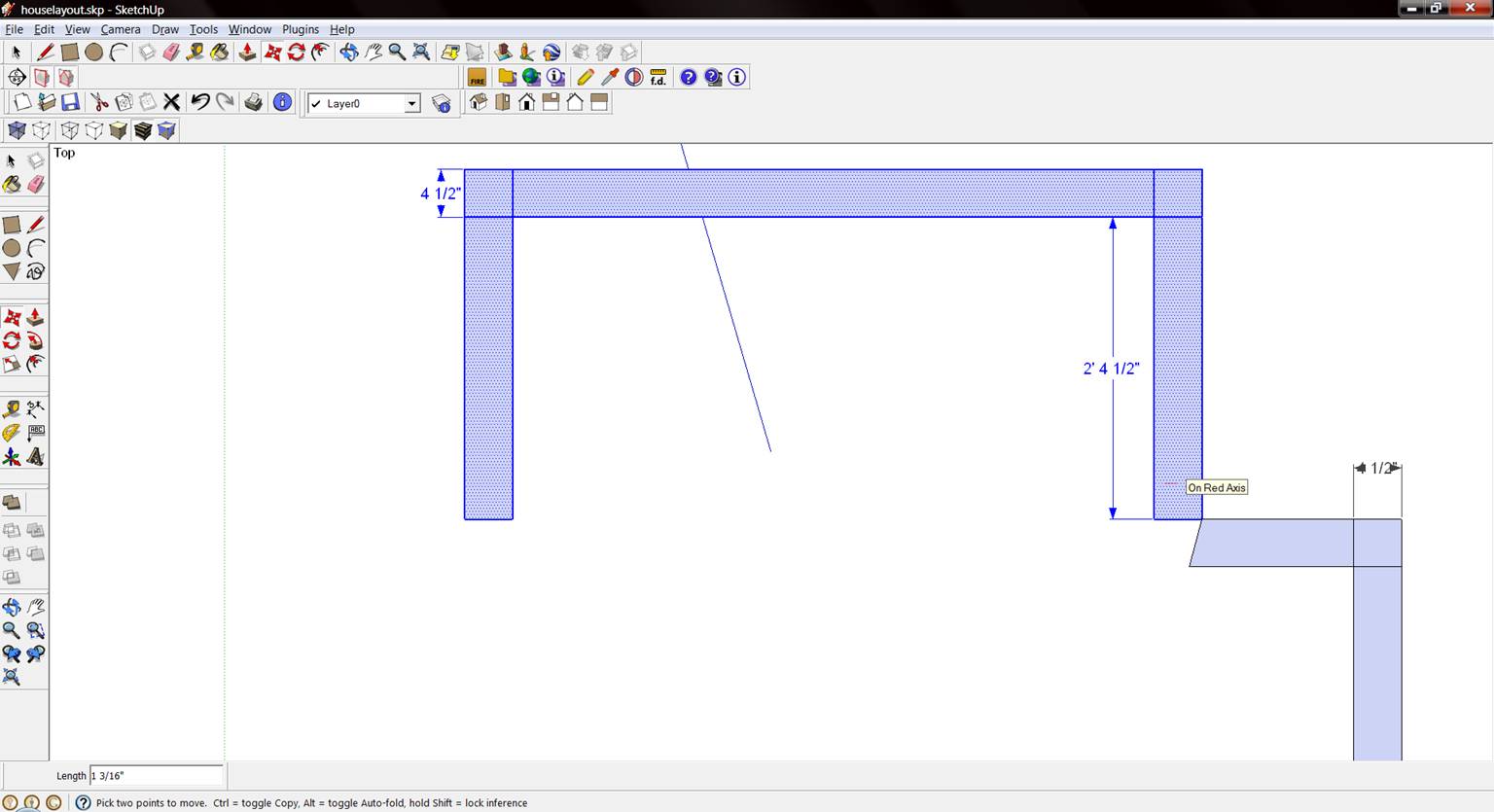Click the help question mark in status bar

(83, 802)
